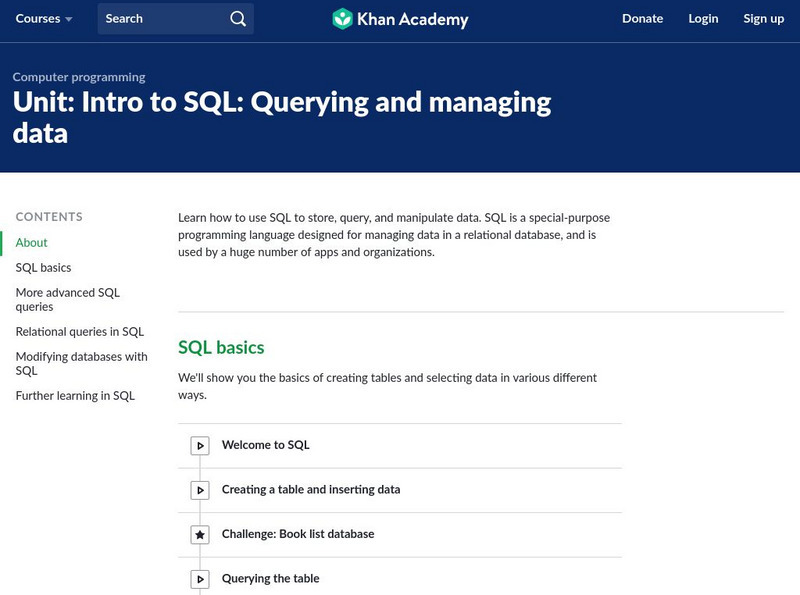The height and width of the screenshot is (595, 800).
Task: Click play icon for Creating a table
Action: [x=200, y=490]
